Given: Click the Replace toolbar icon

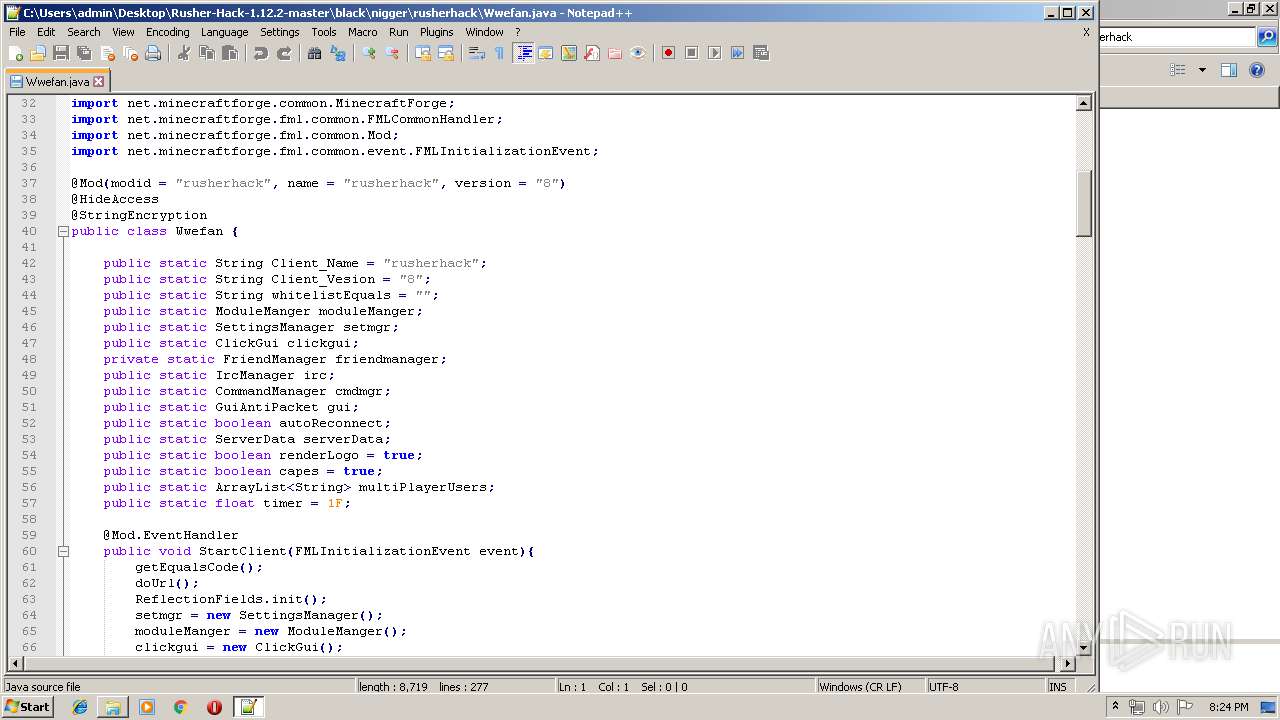Looking at the screenshot, I should pos(338,53).
